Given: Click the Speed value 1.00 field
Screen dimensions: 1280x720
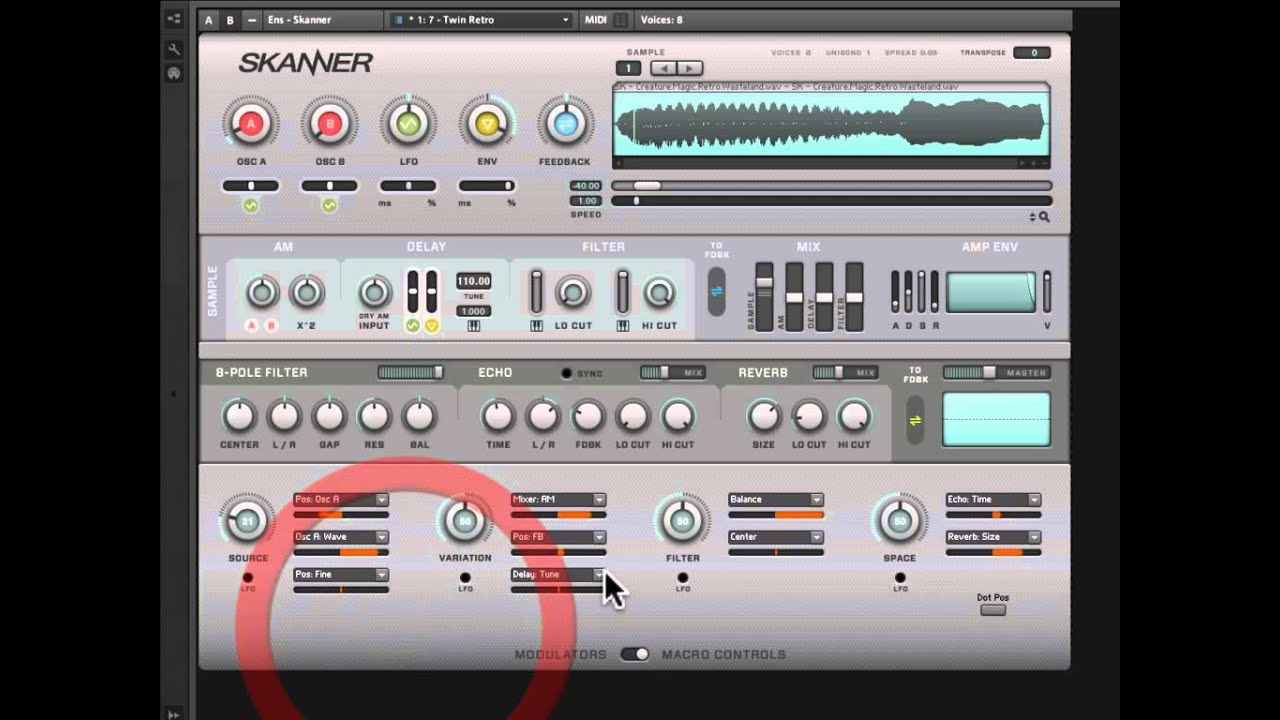Looking at the screenshot, I should click(x=585, y=201).
